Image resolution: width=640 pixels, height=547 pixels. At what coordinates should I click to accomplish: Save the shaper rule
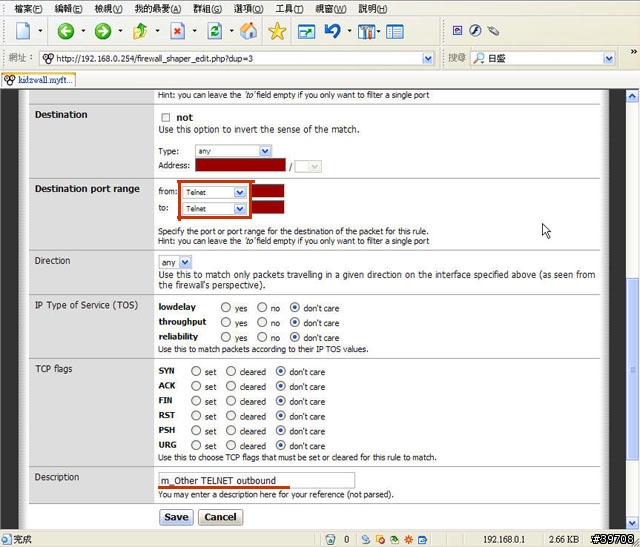click(176, 517)
